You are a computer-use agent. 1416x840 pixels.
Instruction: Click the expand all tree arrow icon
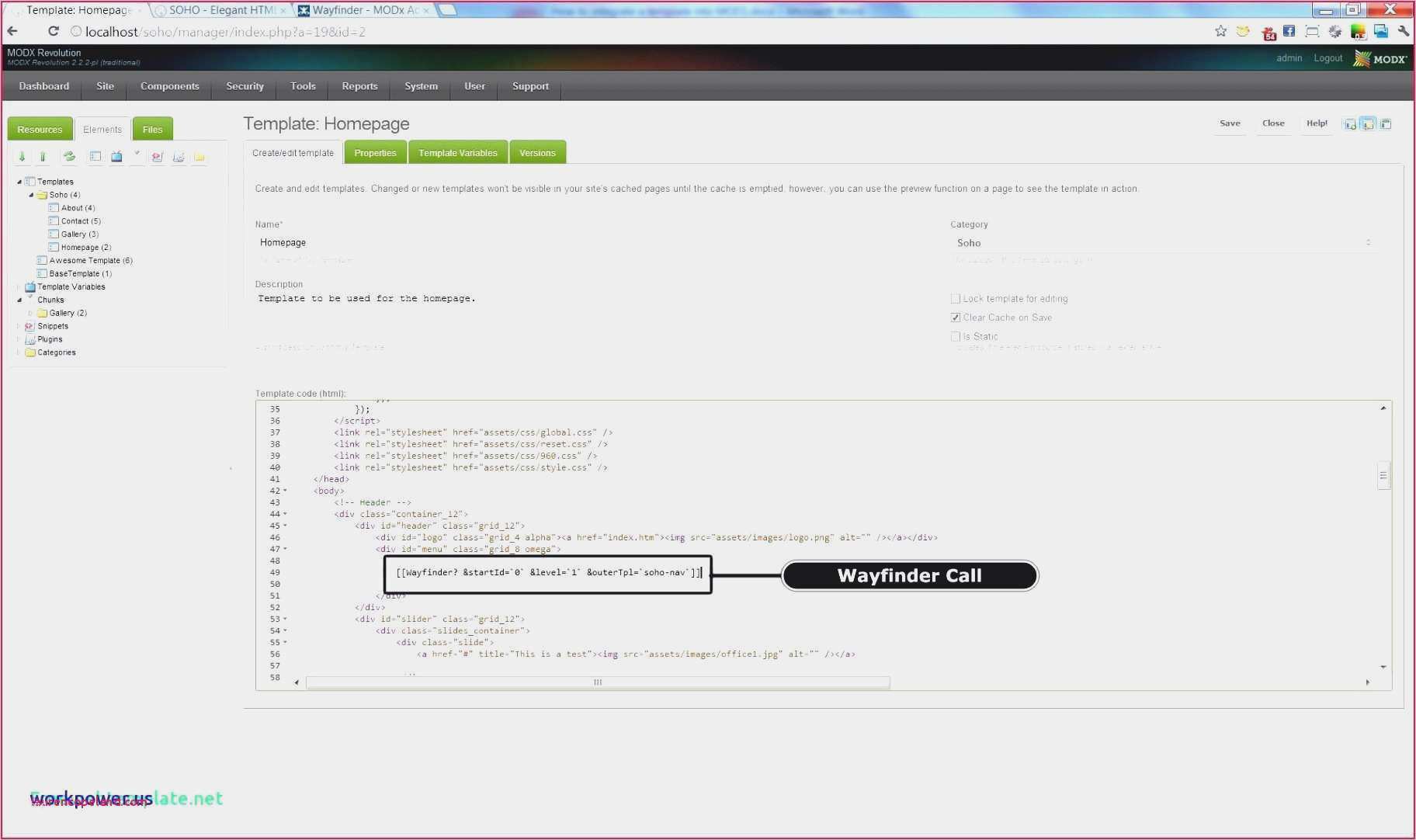(22, 157)
